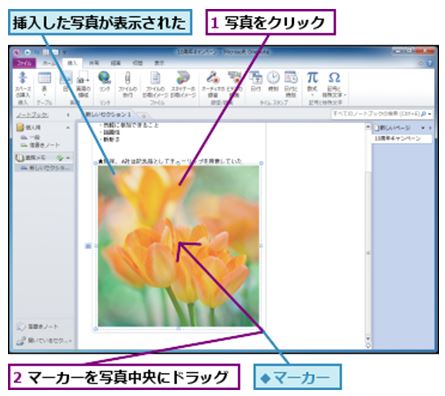
Task: Switch to the Home ribbon tab
Action: (49, 63)
